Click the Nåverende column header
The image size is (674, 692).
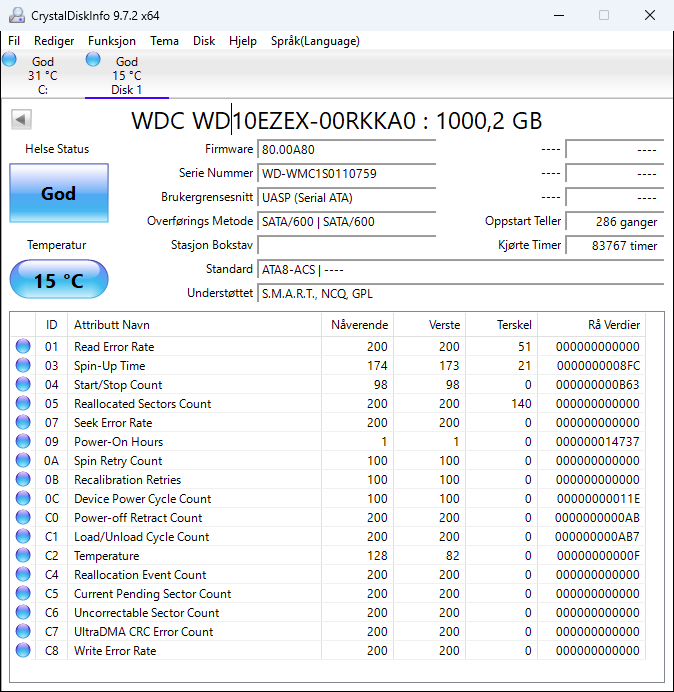tap(358, 325)
